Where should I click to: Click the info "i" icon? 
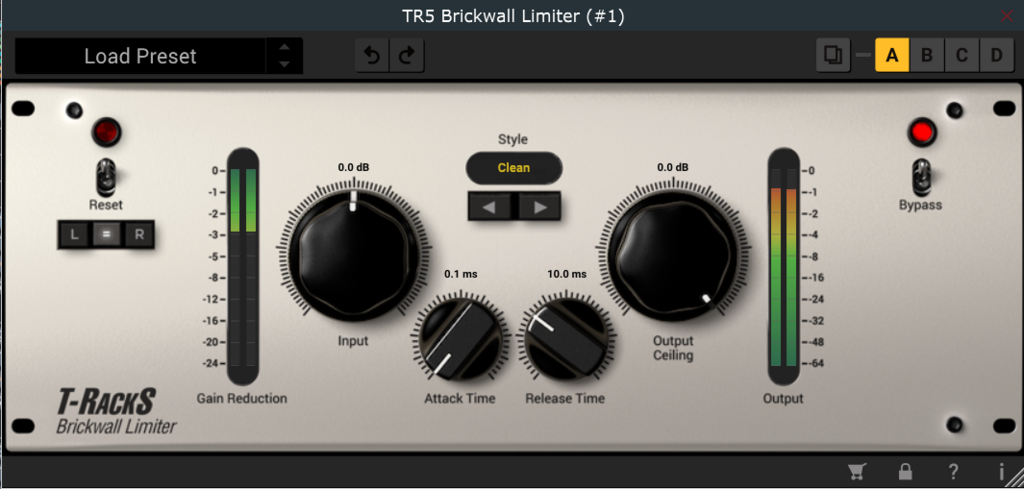pos(1001,472)
